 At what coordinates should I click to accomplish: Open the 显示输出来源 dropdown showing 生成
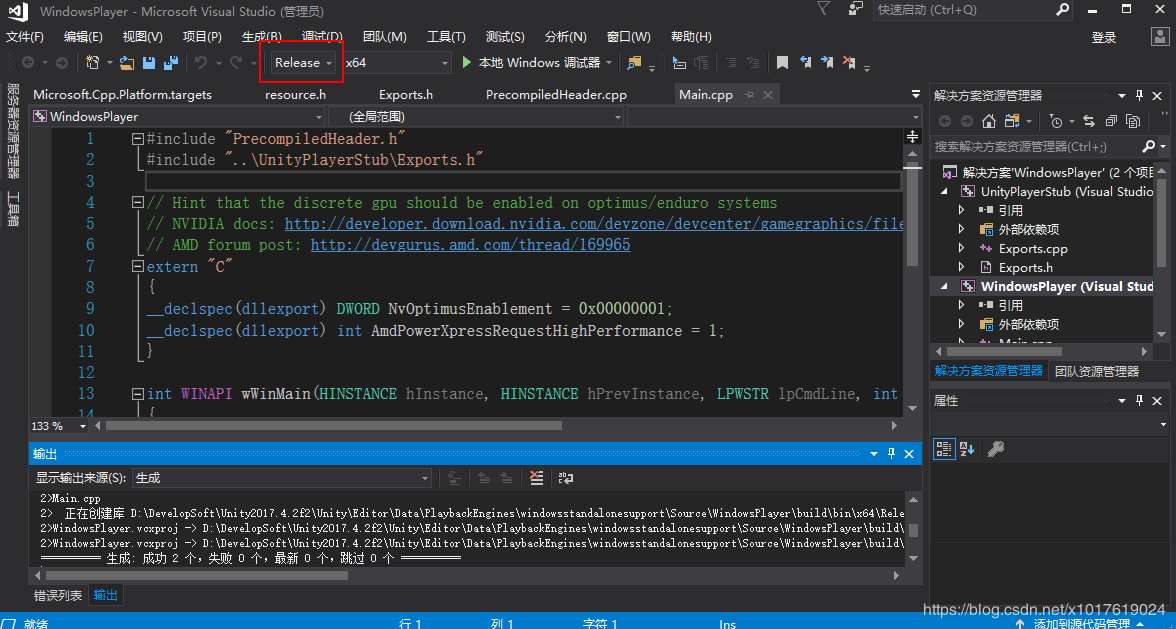(x=282, y=478)
